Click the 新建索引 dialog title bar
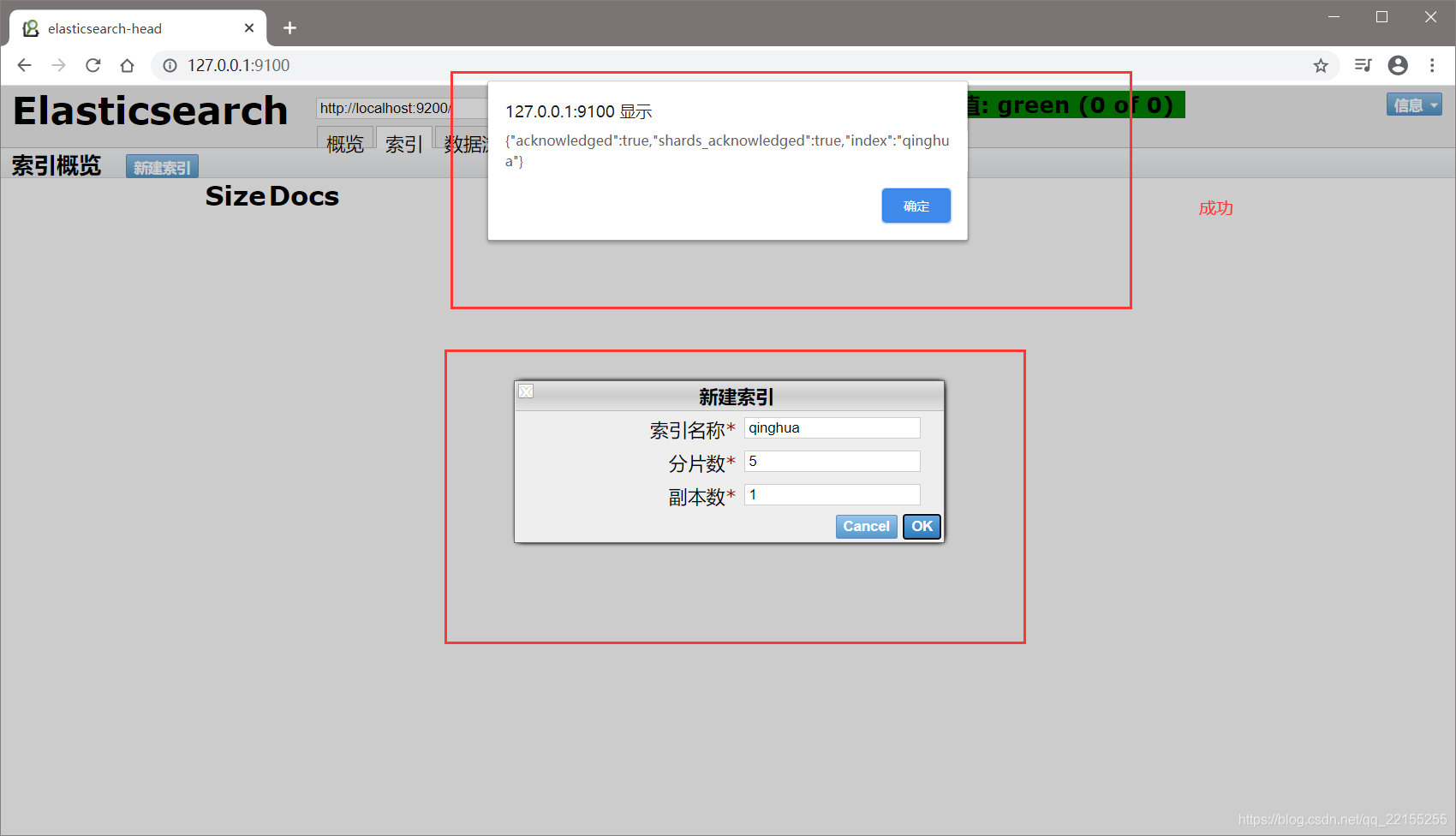 click(x=730, y=396)
